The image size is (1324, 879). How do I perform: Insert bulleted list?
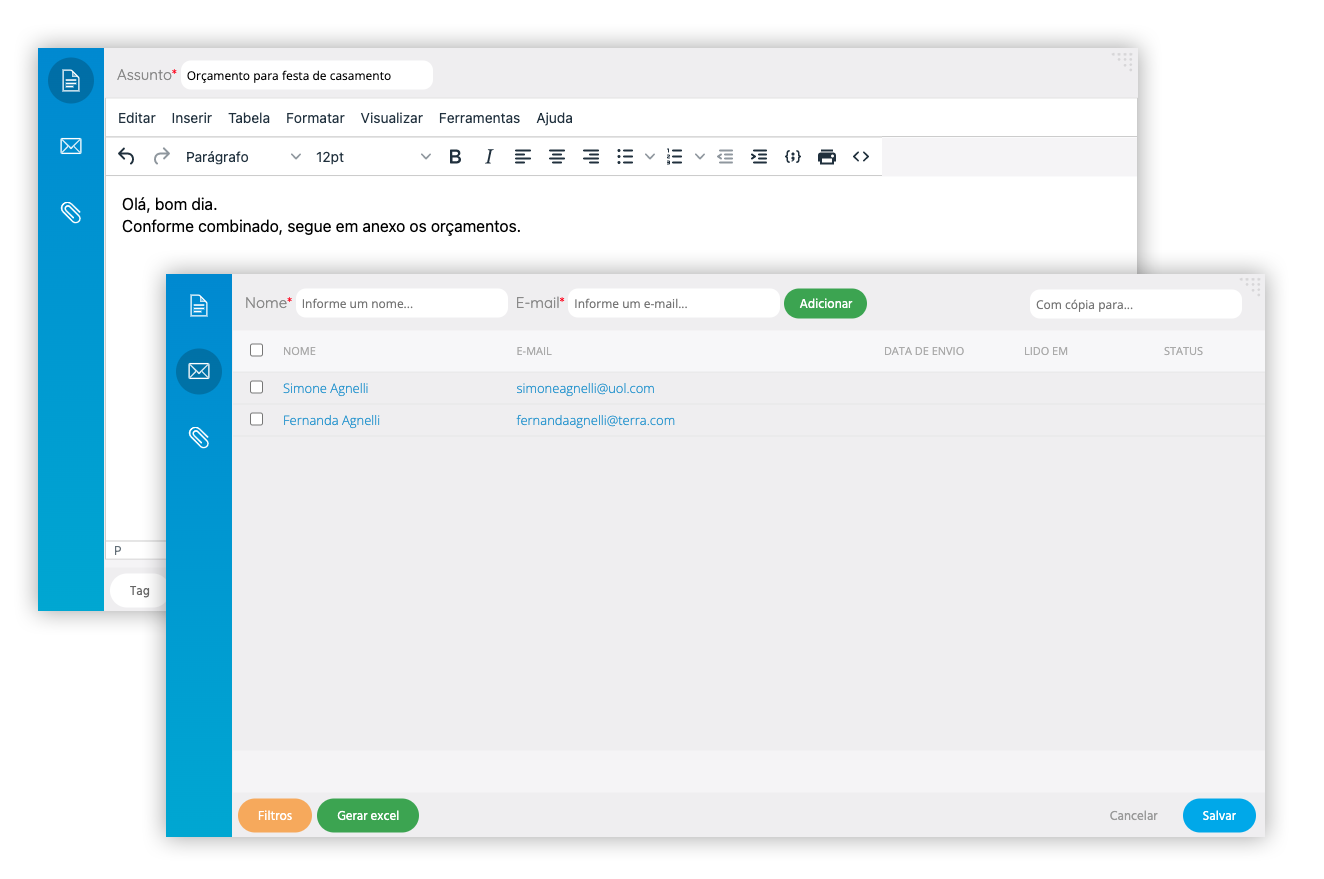coord(625,156)
